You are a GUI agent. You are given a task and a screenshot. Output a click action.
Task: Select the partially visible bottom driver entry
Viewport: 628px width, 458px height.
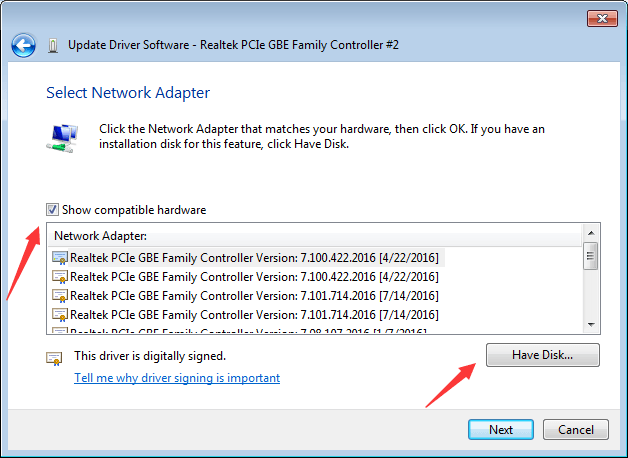(254, 330)
